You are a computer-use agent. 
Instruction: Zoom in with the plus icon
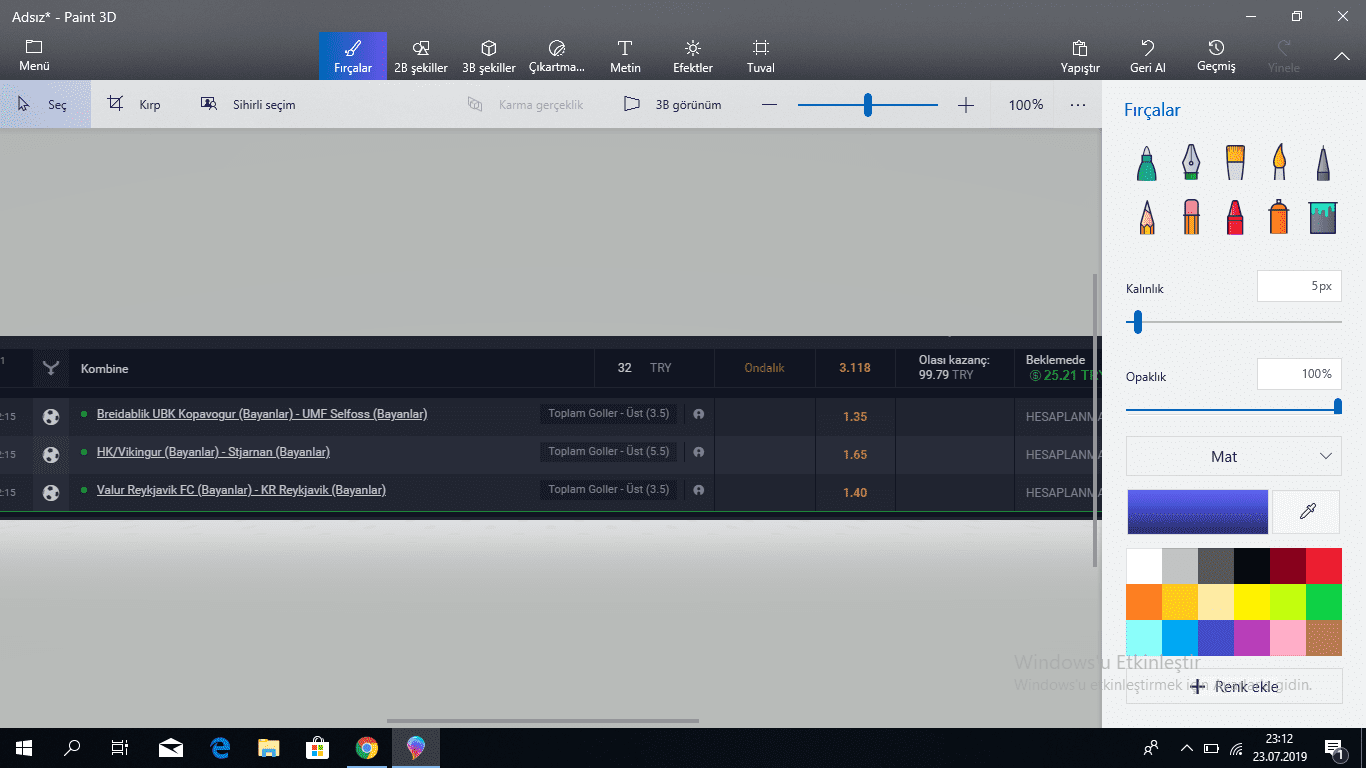[966, 105]
